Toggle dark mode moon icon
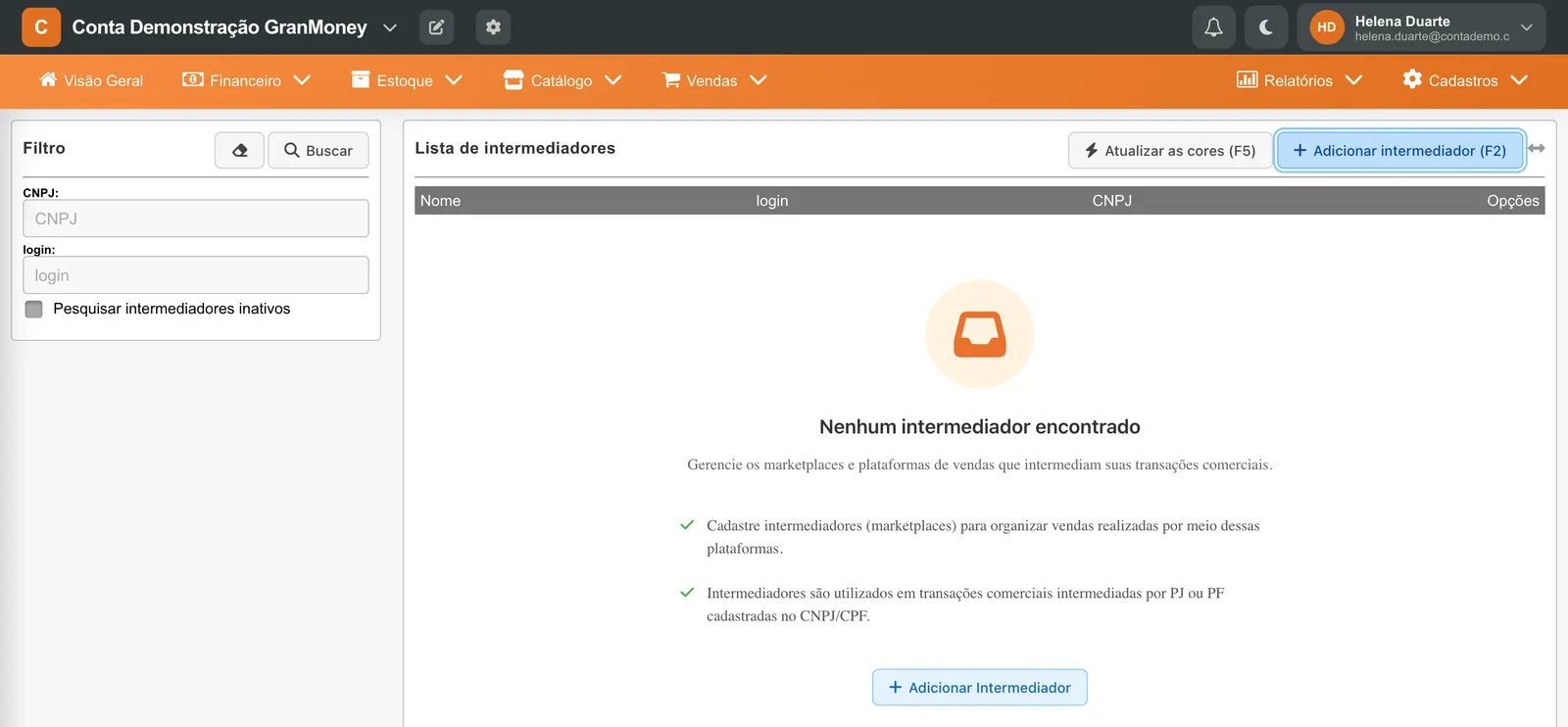The image size is (1568, 727). 1266,27
